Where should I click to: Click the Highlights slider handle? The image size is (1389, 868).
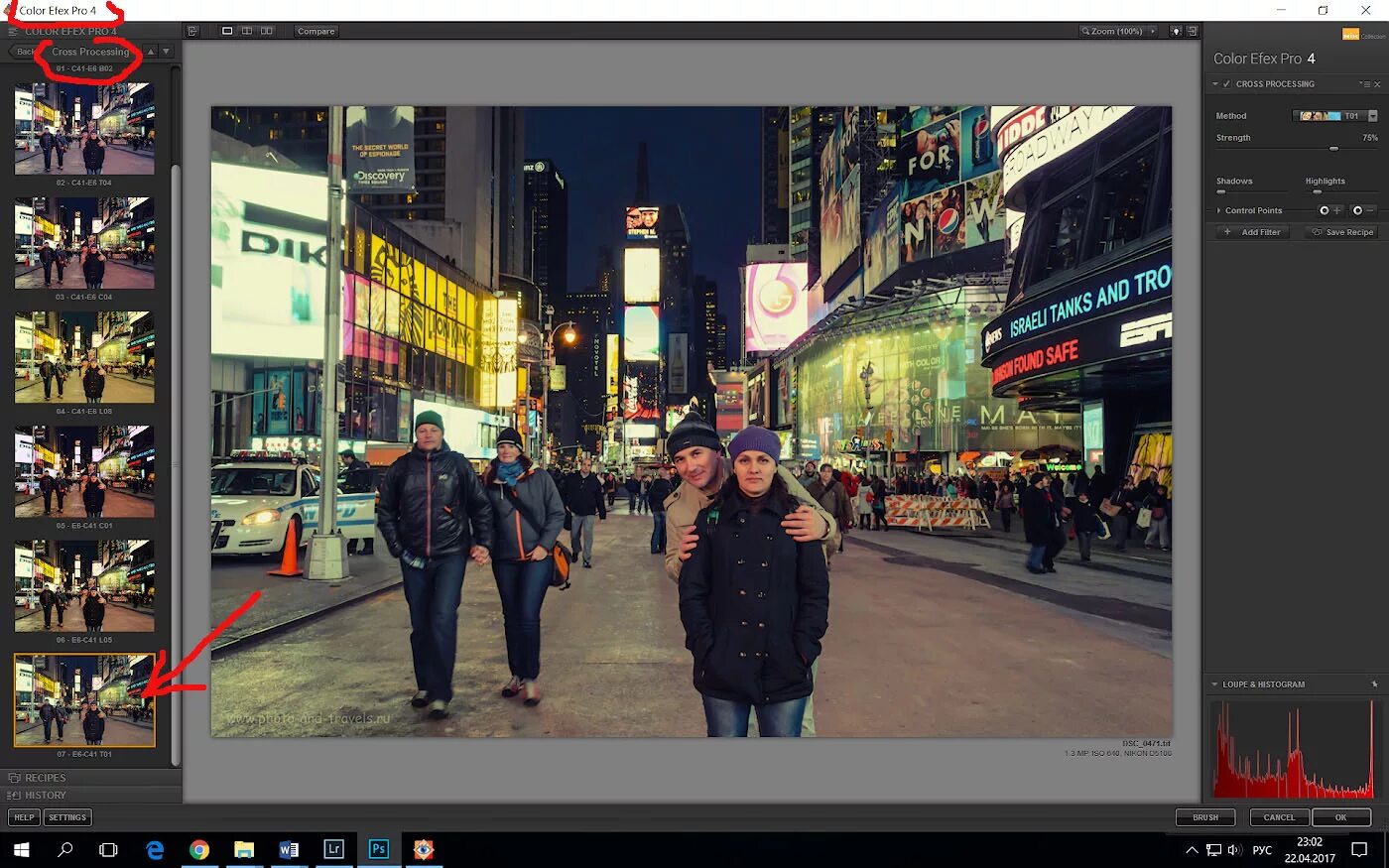tap(1317, 192)
